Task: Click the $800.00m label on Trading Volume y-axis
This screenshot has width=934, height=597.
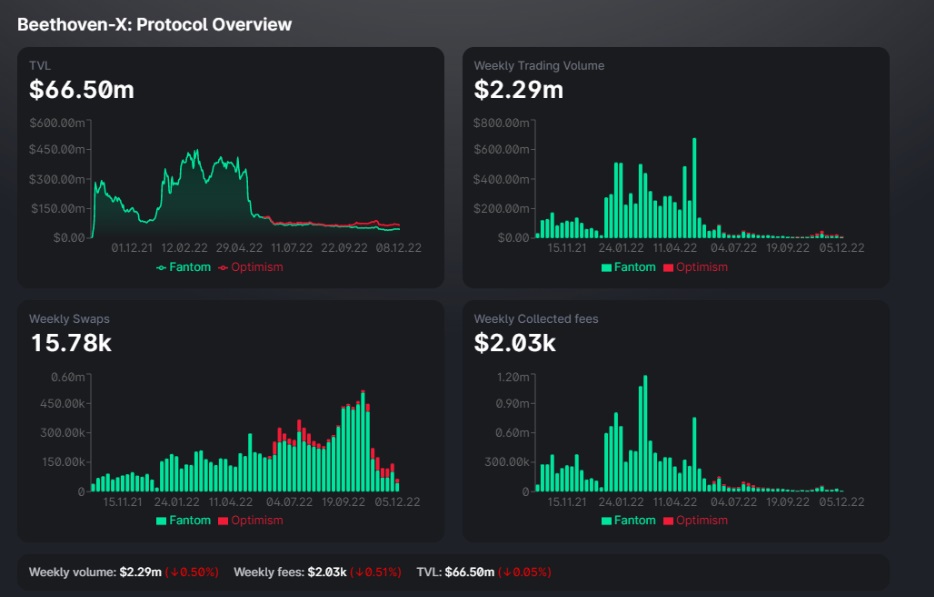Action: click(502, 123)
